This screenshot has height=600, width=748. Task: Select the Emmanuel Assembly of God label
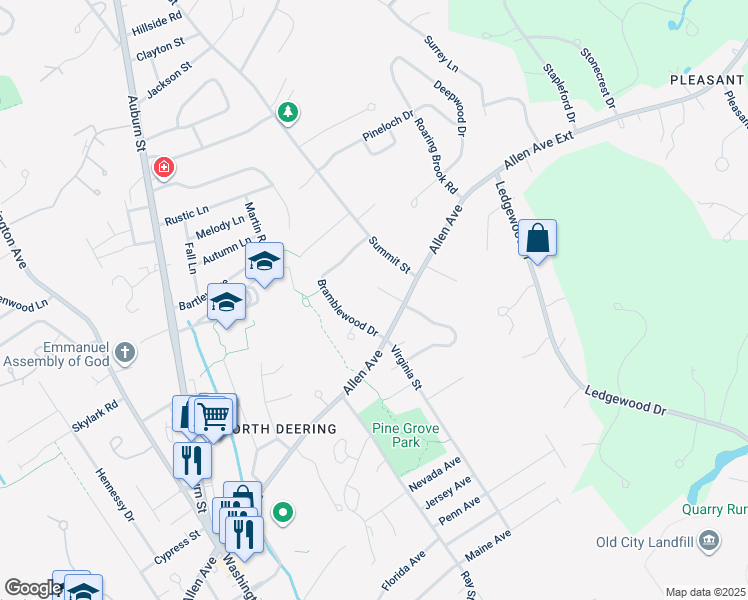pos(56,354)
